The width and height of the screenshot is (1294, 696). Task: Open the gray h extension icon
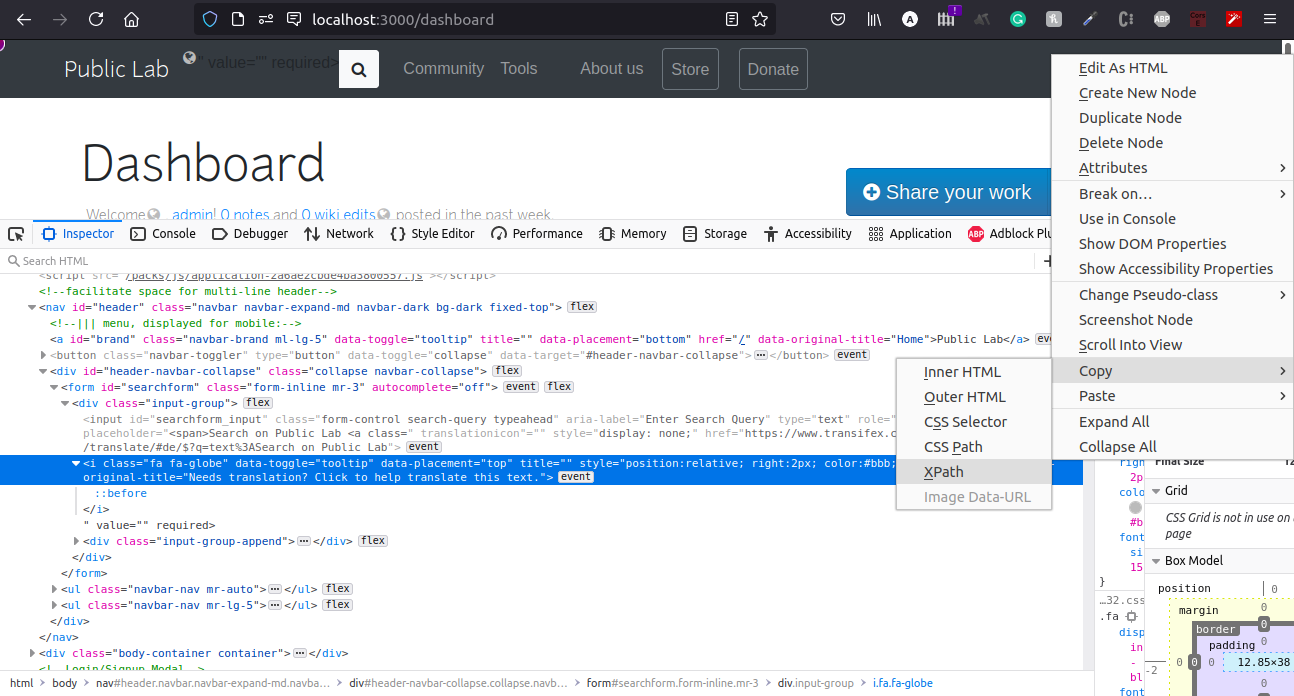(x=1054, y=19)
